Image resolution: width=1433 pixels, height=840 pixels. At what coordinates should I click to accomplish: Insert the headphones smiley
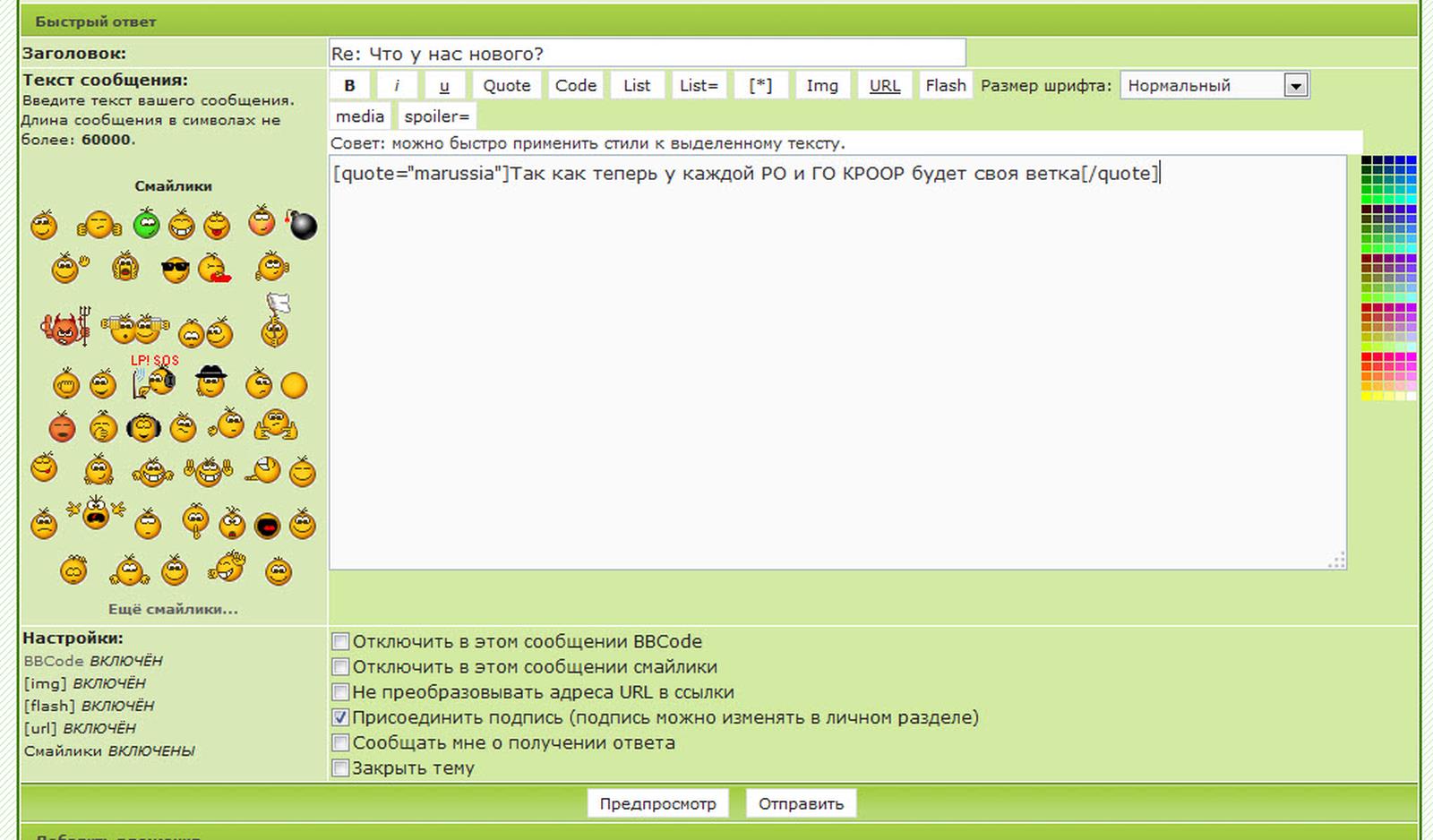click(143, 428)
